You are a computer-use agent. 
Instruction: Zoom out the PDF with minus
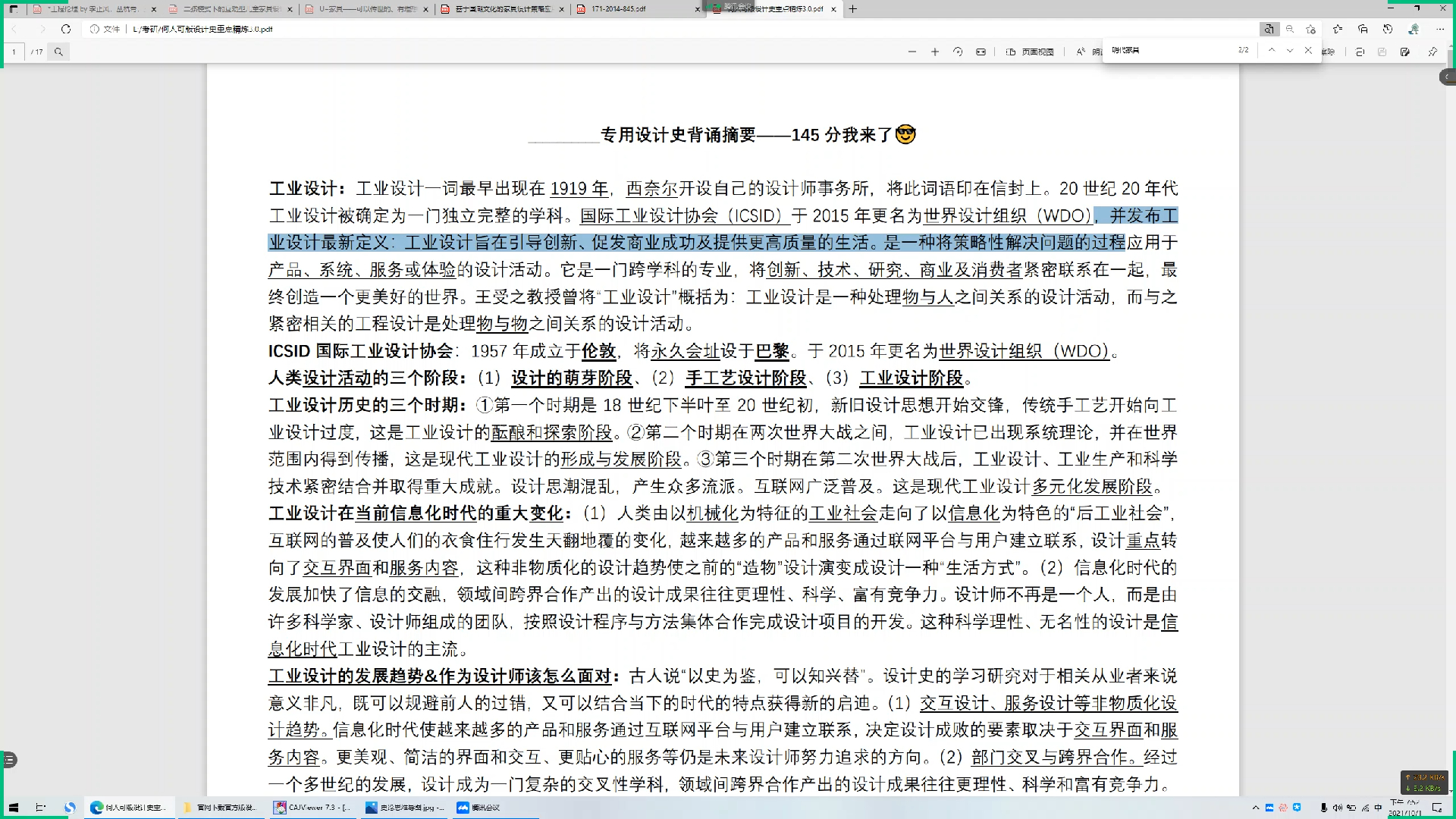(912, 52)
